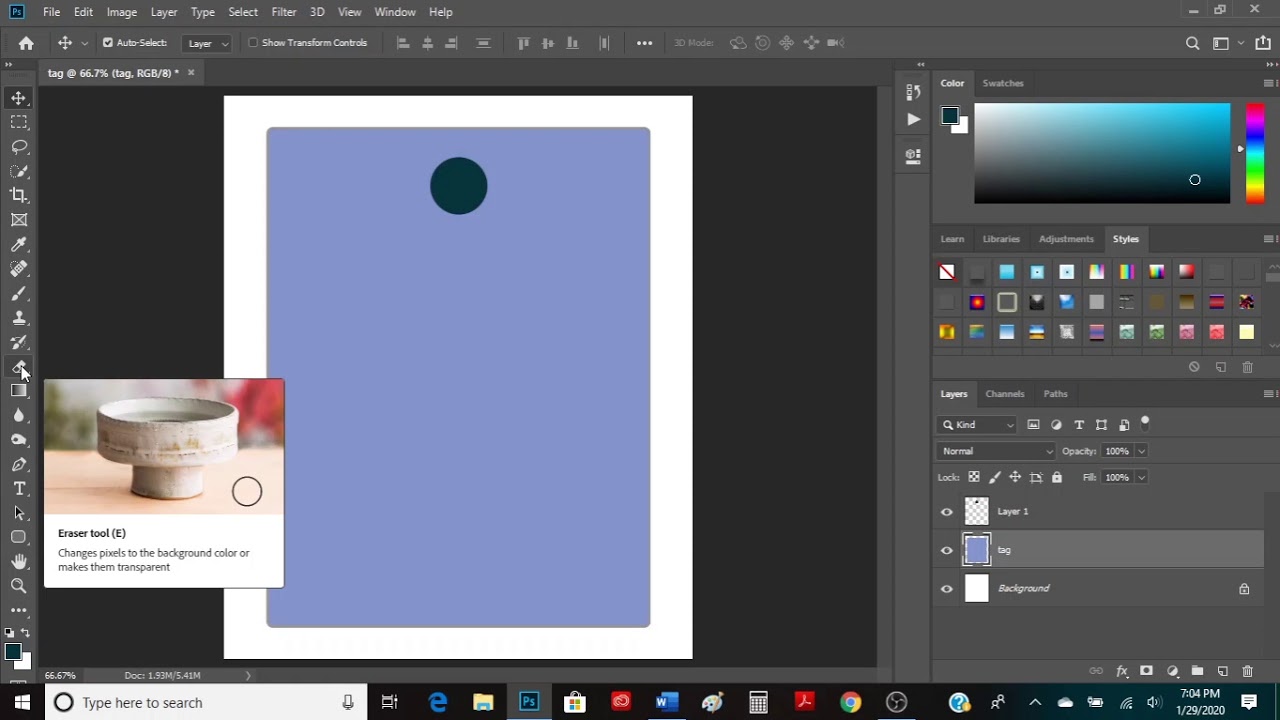The image size is (1280, 720).
Task: Click the zoom percentage field 66.67%
Action: point(60,676)
